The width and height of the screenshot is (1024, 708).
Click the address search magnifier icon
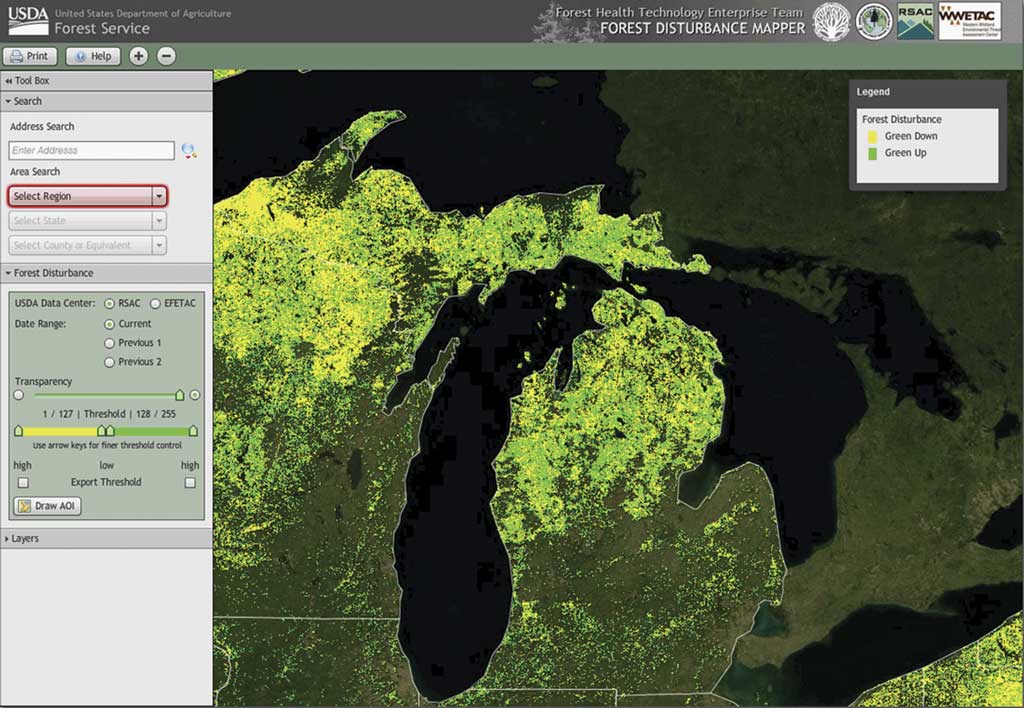(x=189, y=151)
